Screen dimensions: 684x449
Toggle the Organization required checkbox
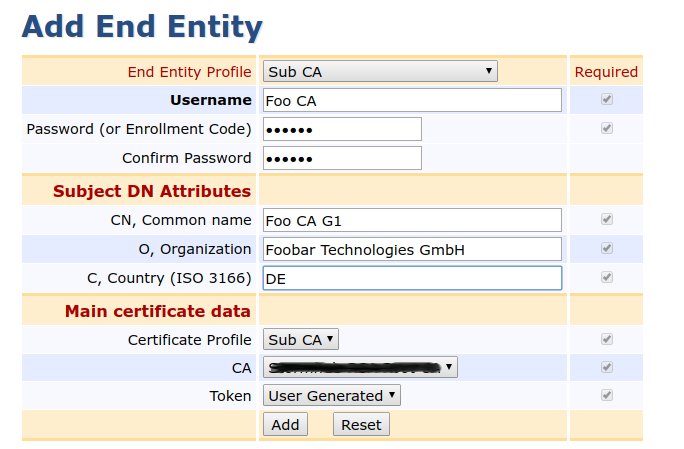tap(606, 249)
